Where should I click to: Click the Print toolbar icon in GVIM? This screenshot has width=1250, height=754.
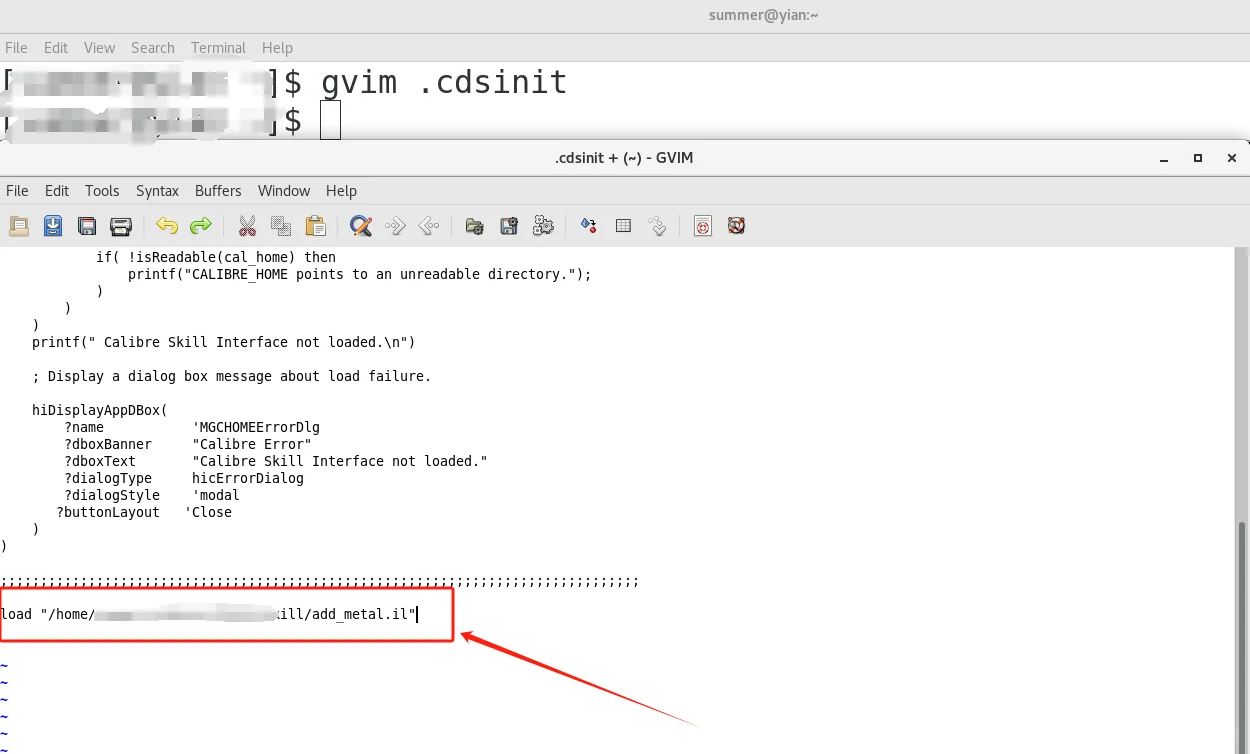121,226
